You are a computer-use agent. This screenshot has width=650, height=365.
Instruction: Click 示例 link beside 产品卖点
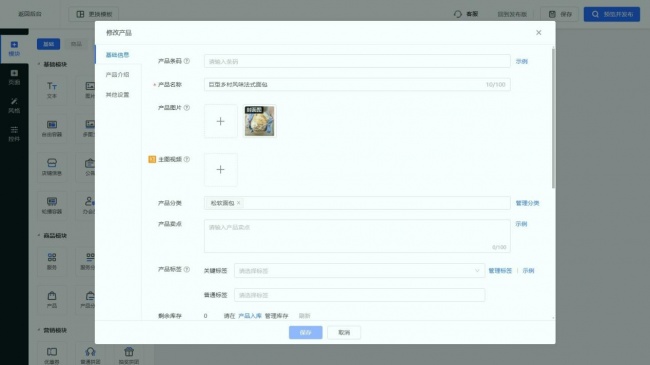[x=521, y=224]
